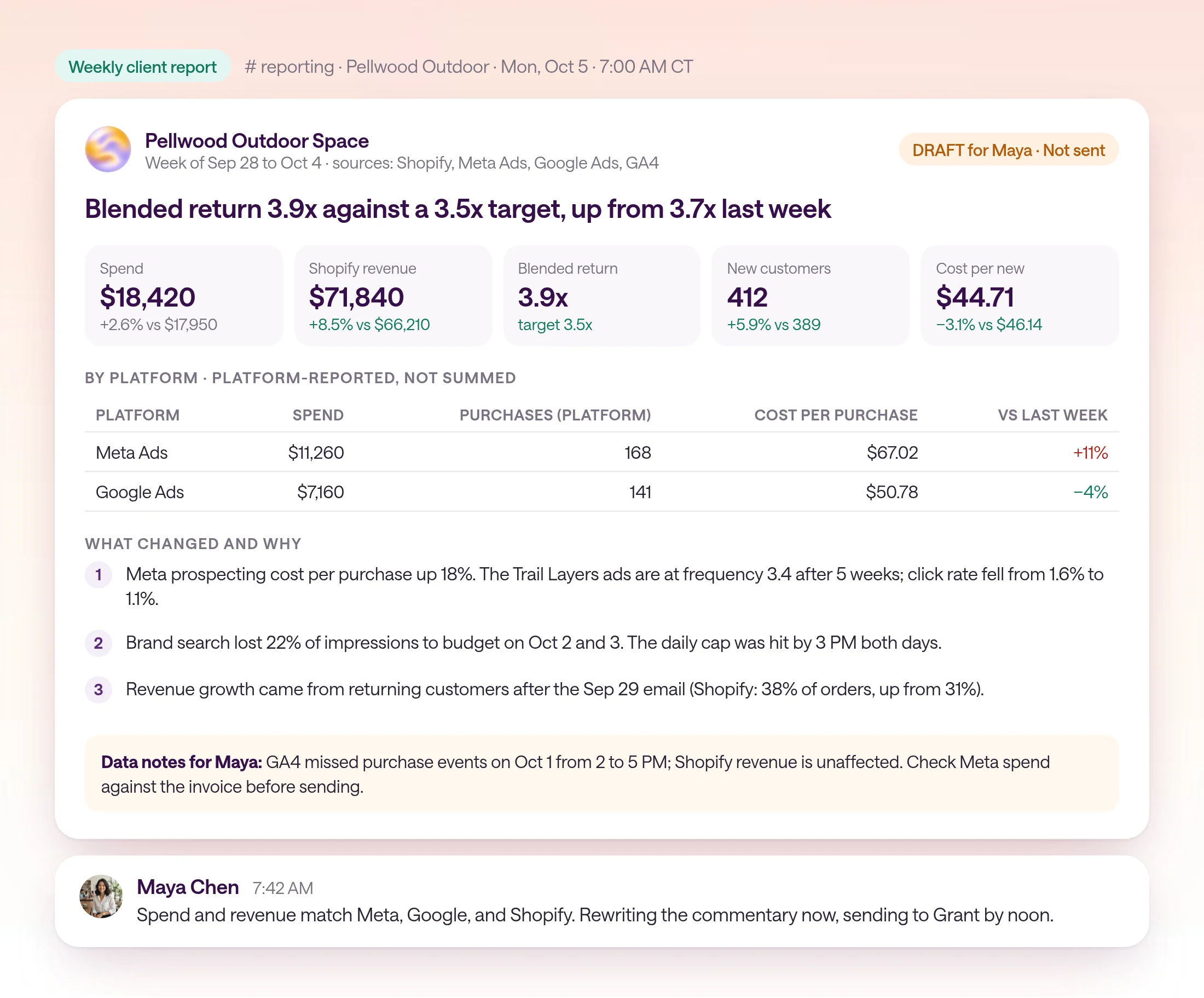Click the $67.02 cost per purchase
The width and height of the screenshot is (1204, 998).
[x=892, y=453]
